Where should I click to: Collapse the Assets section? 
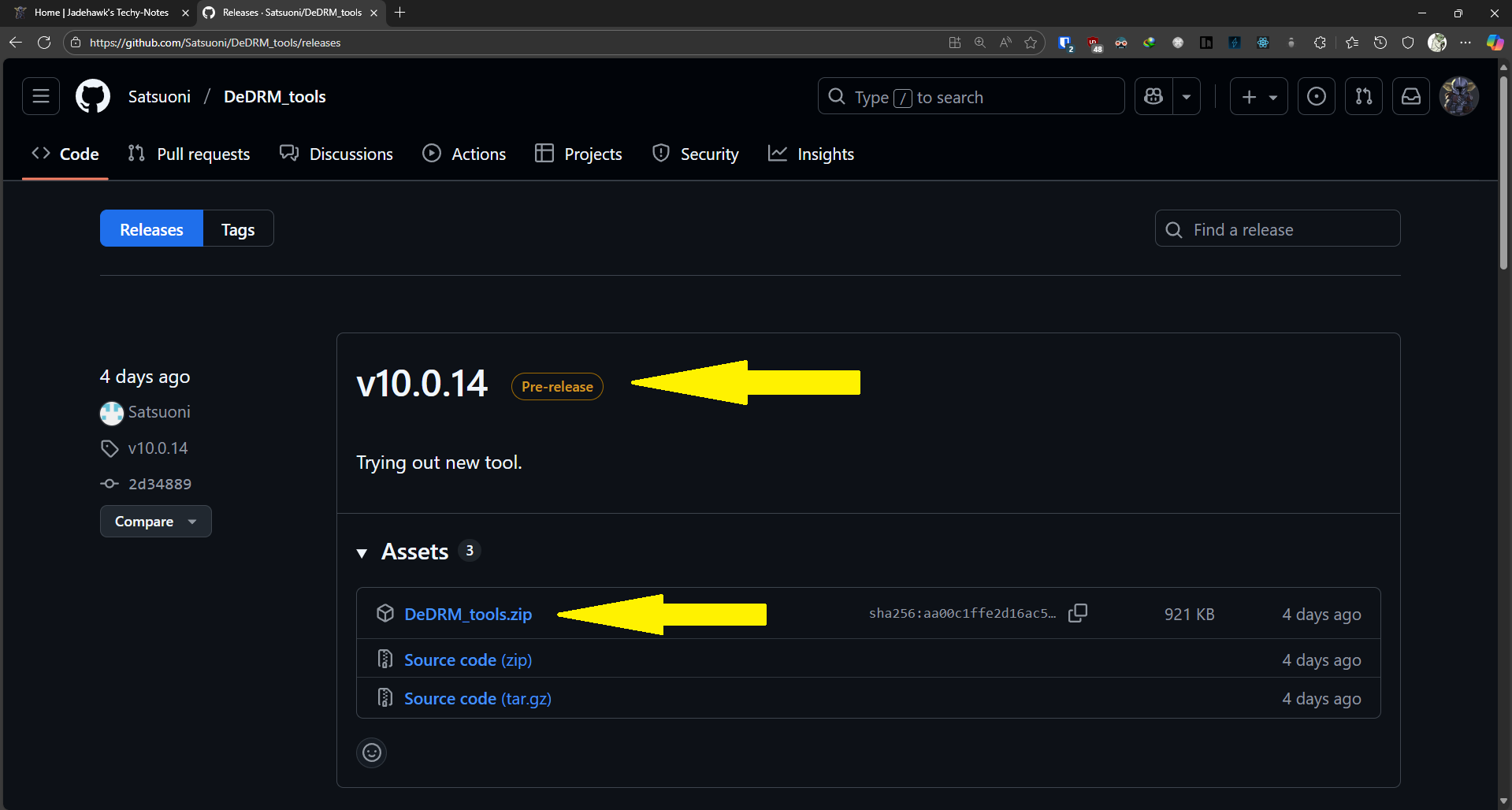pos(362,552)
